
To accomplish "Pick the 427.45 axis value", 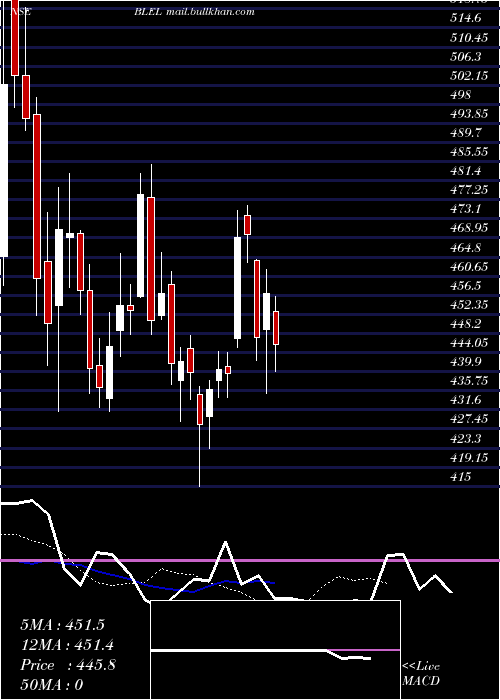I will (x=469, y=419).
